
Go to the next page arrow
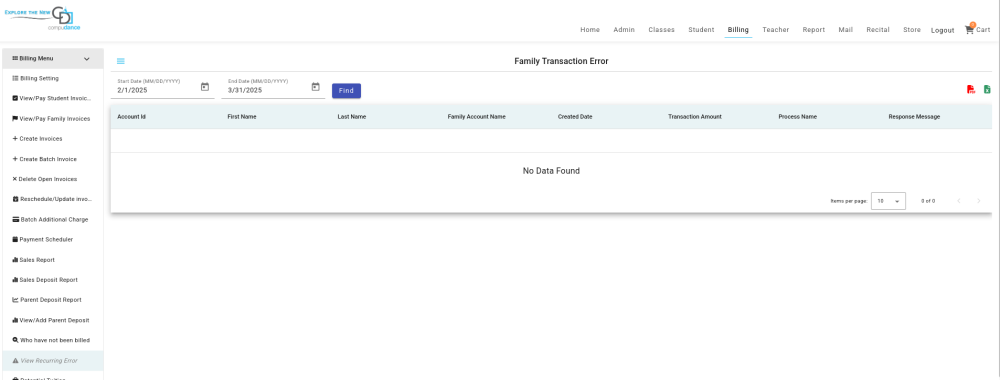point(979,201)
